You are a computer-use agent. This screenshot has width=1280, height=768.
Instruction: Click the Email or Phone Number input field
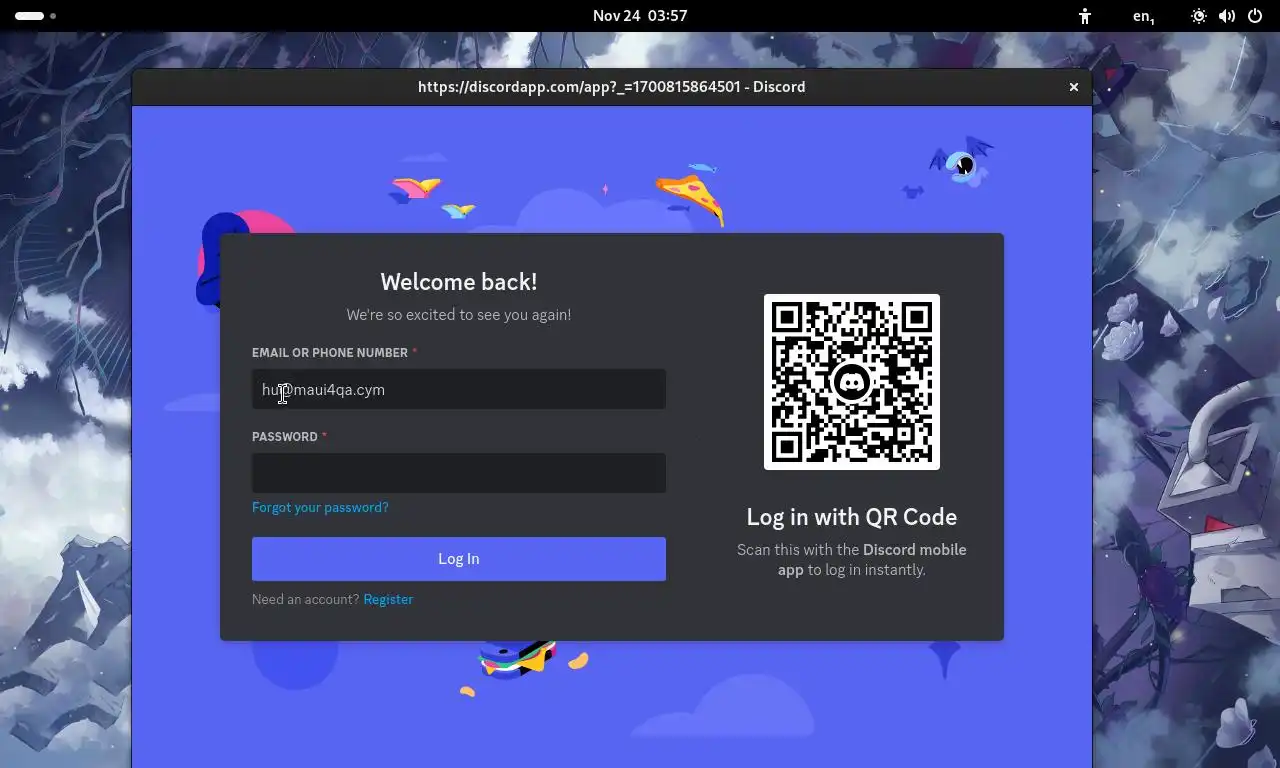click(x=458, y=389)
